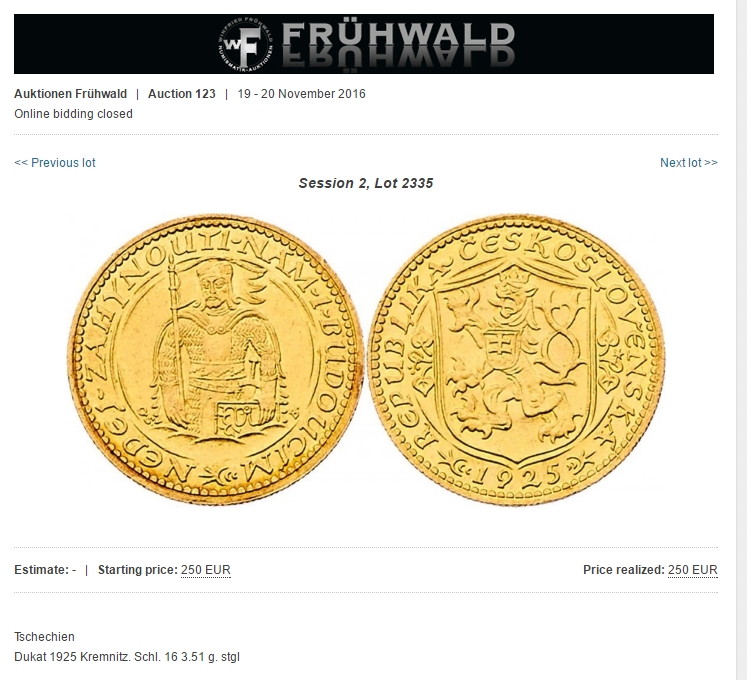This screenshot has height=680, width=747.
Task: Click the Price realized 250 EUR value
Action: click(x=693, y=570)
